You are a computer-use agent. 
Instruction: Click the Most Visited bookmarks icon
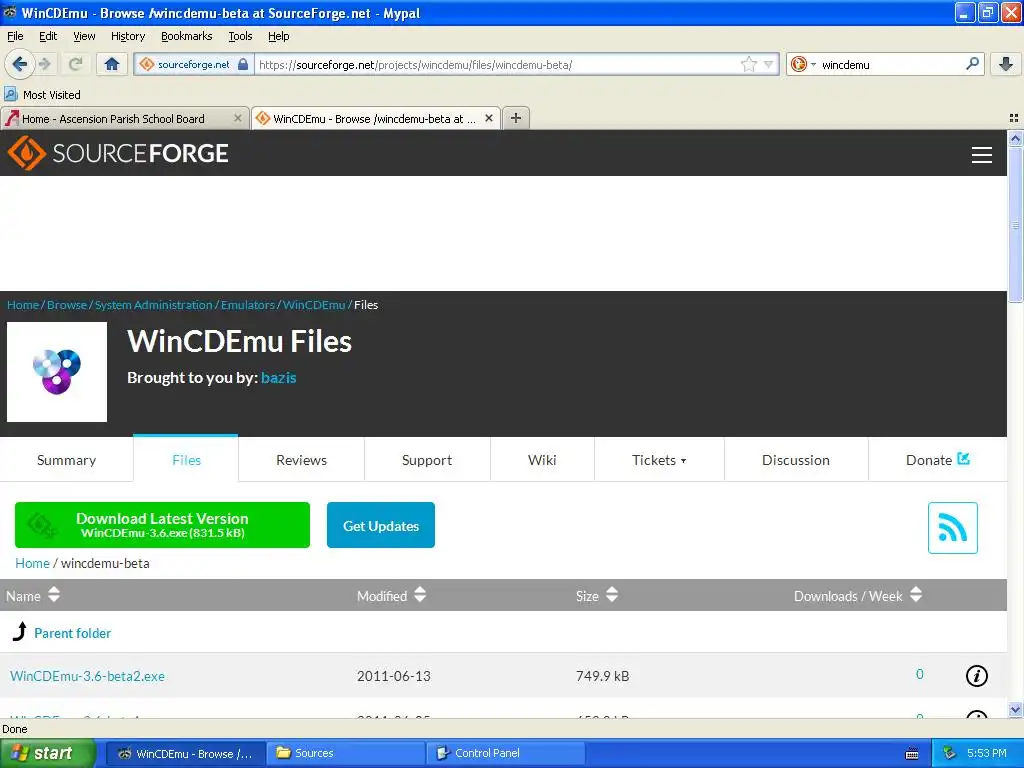pos(10,94)
